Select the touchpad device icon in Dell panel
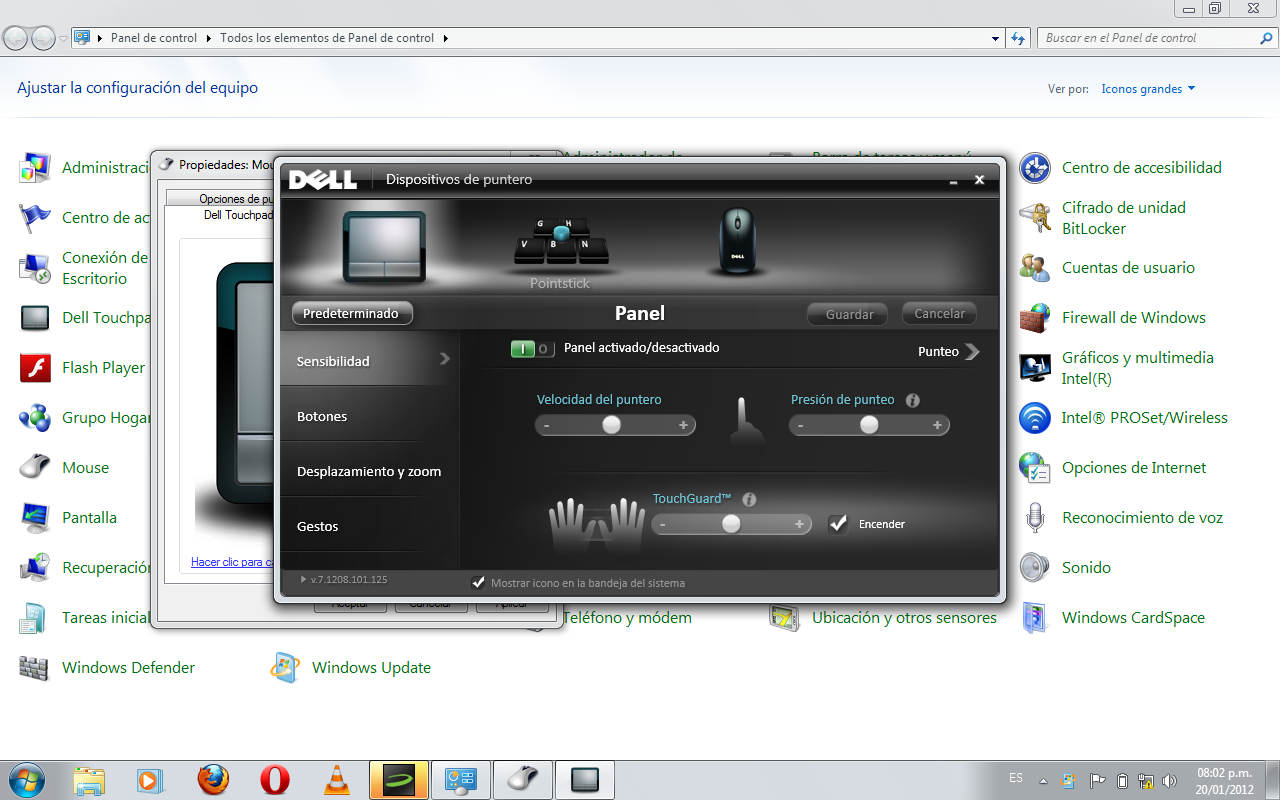1280x800 pixels. [385, 246]
